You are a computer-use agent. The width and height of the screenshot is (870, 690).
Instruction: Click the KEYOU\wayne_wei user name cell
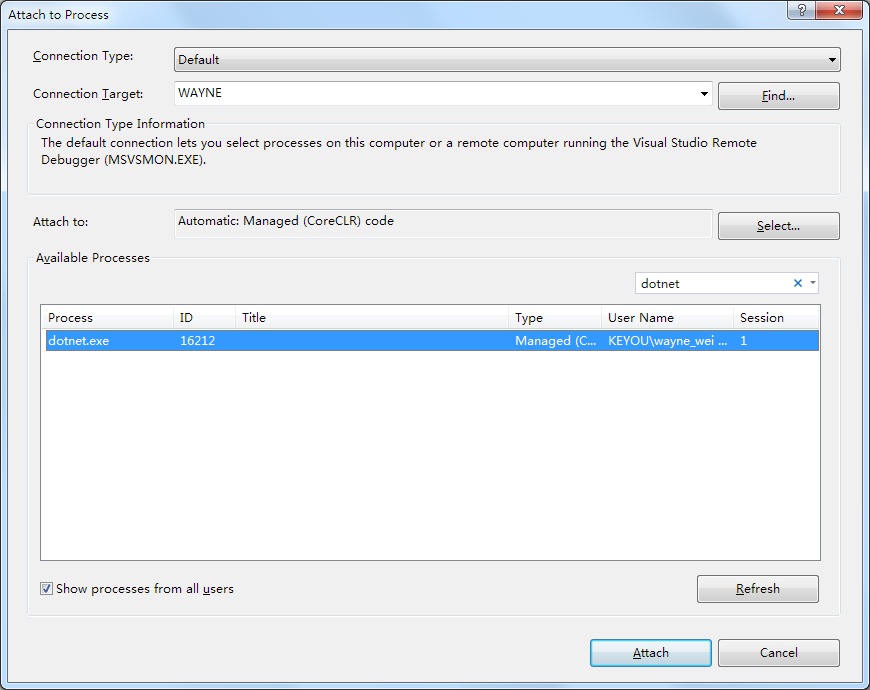(x=667, y=341)
